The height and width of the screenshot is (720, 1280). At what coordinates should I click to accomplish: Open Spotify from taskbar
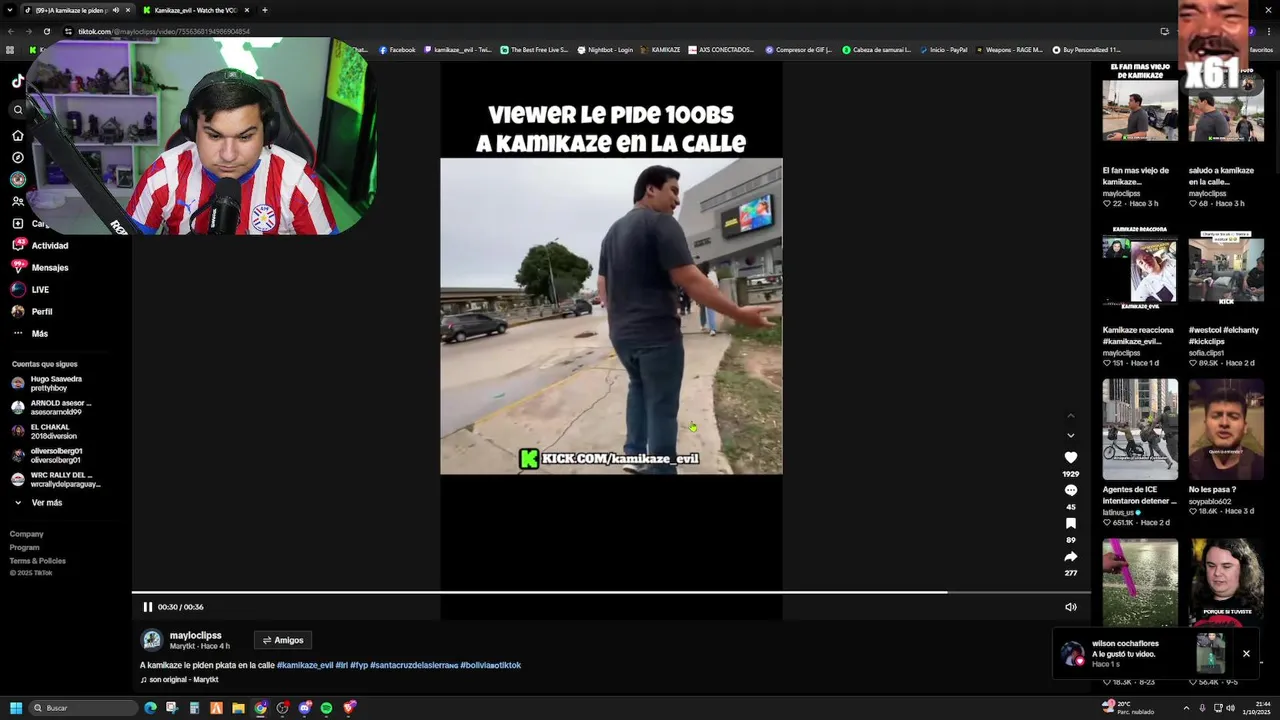(x=326, y=708)
